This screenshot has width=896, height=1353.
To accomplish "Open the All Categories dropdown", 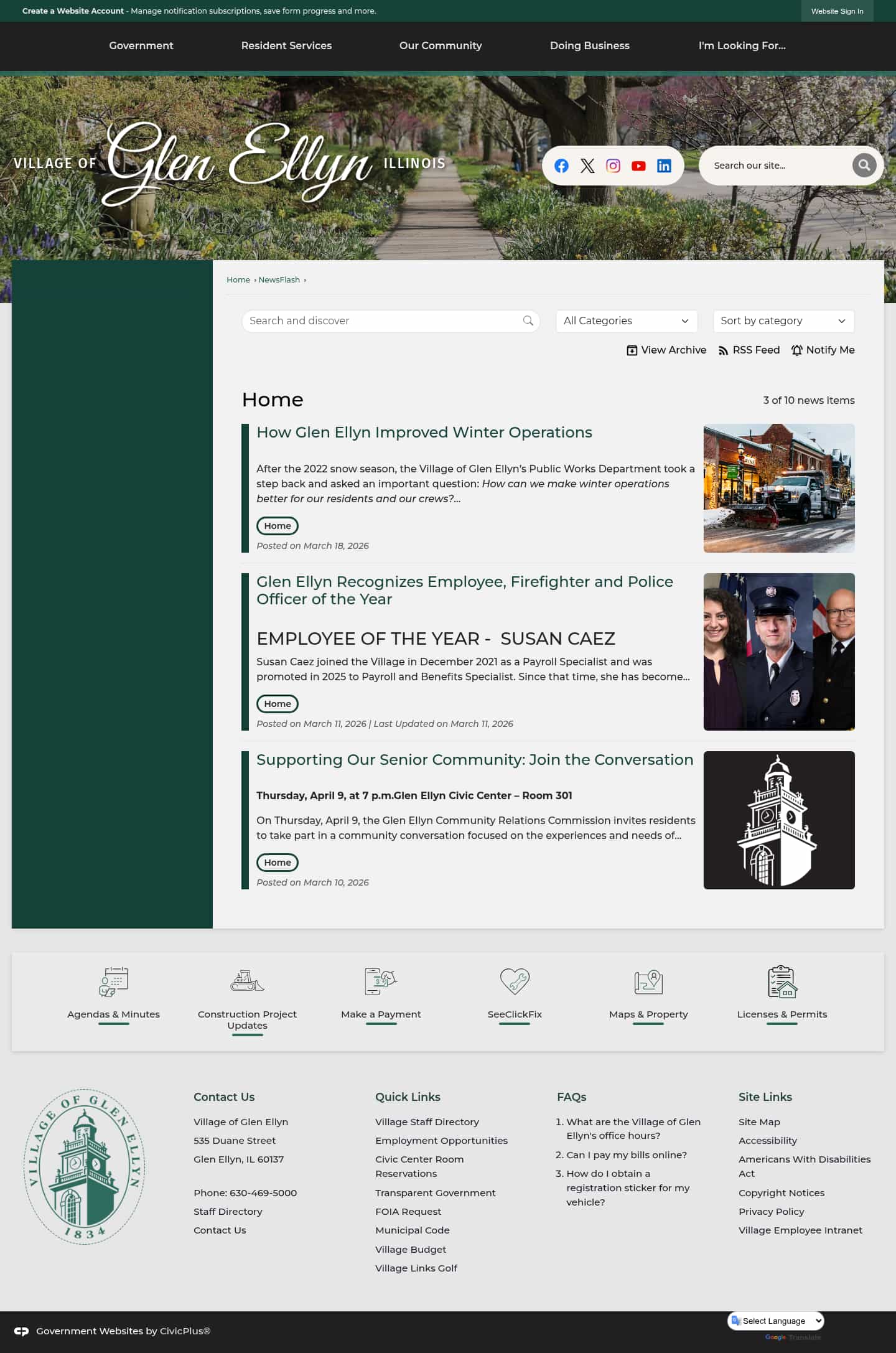I will click(627, 321).
